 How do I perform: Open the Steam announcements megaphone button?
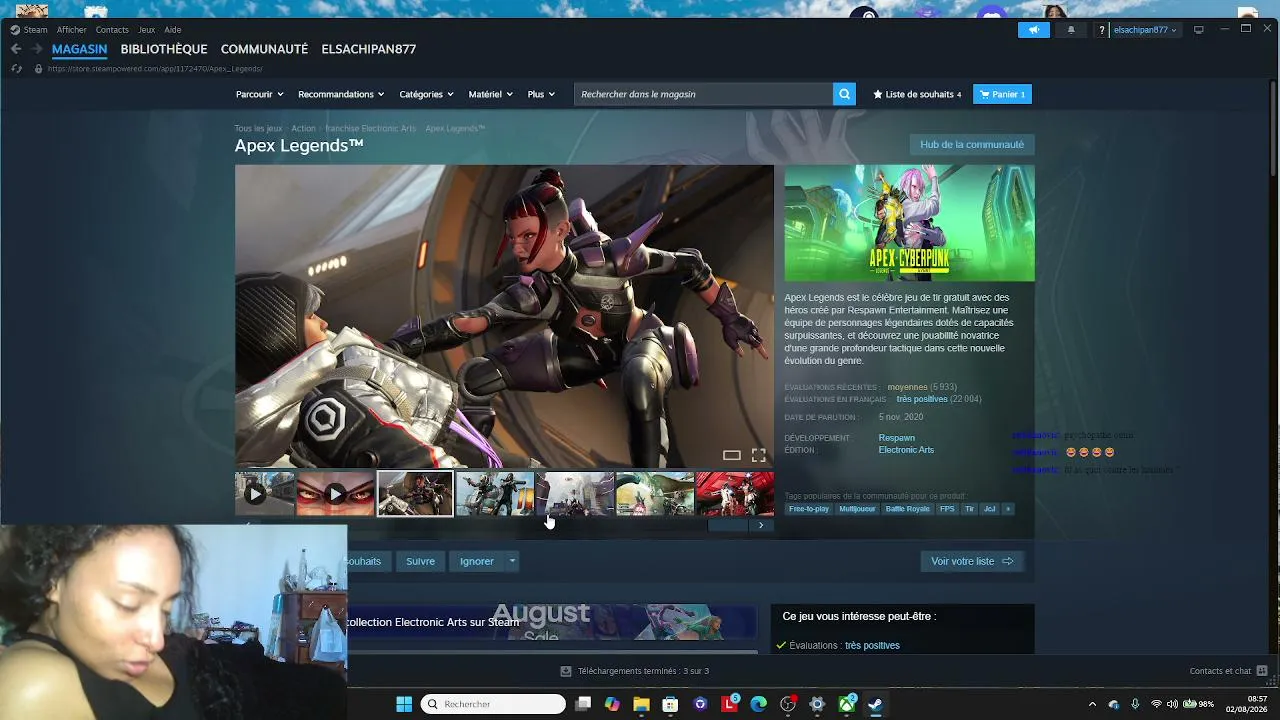tap(1034, 30)
